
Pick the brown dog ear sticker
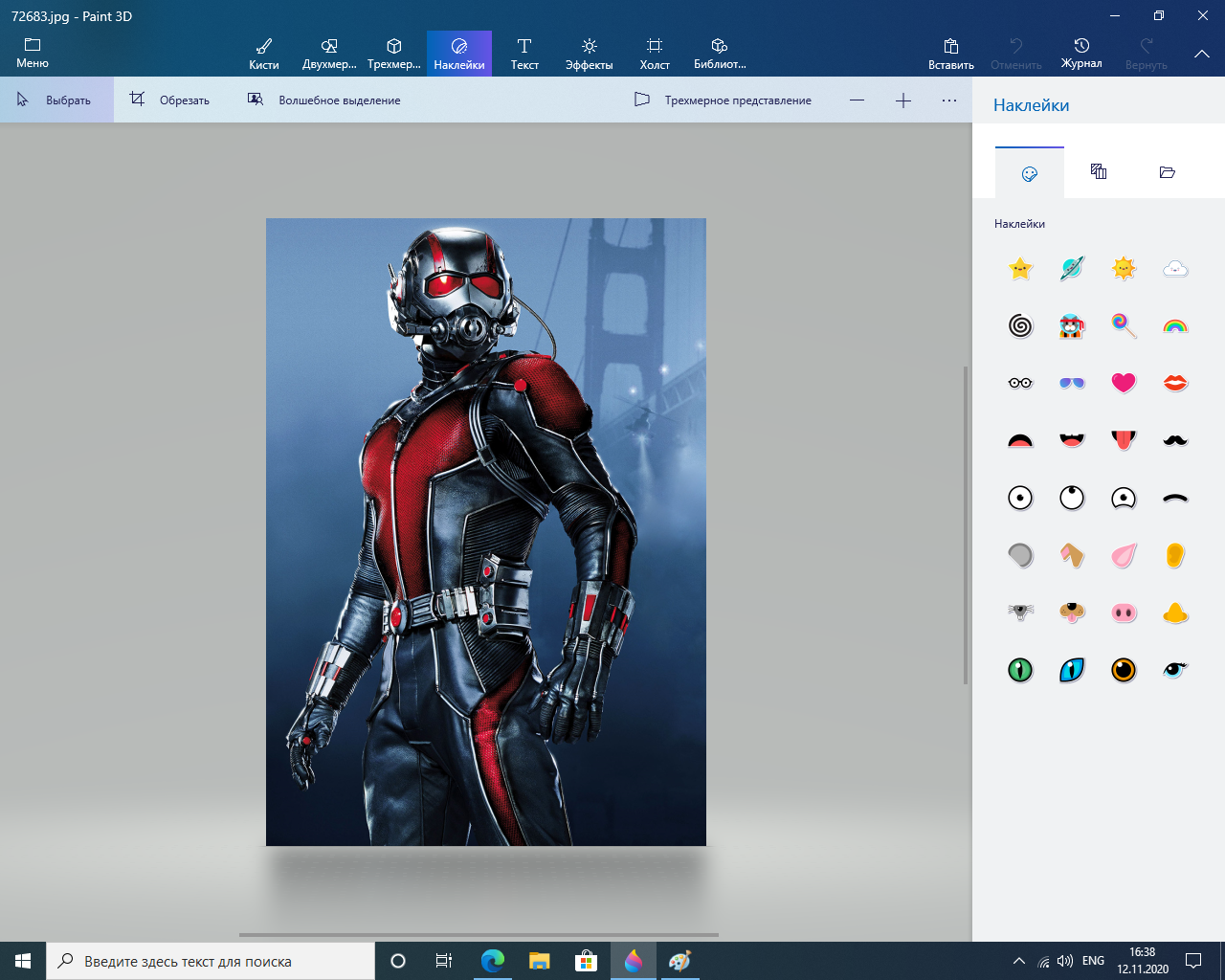point(1073,555)
